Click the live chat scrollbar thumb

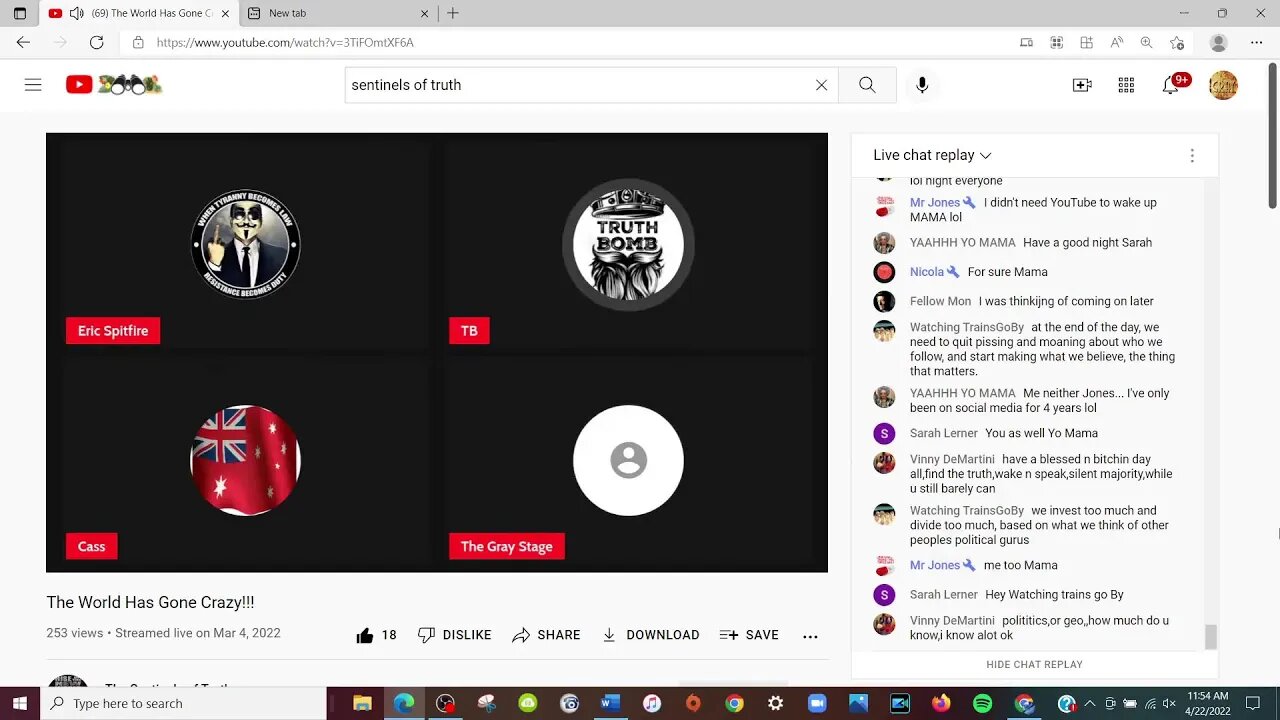point(1211,636)
